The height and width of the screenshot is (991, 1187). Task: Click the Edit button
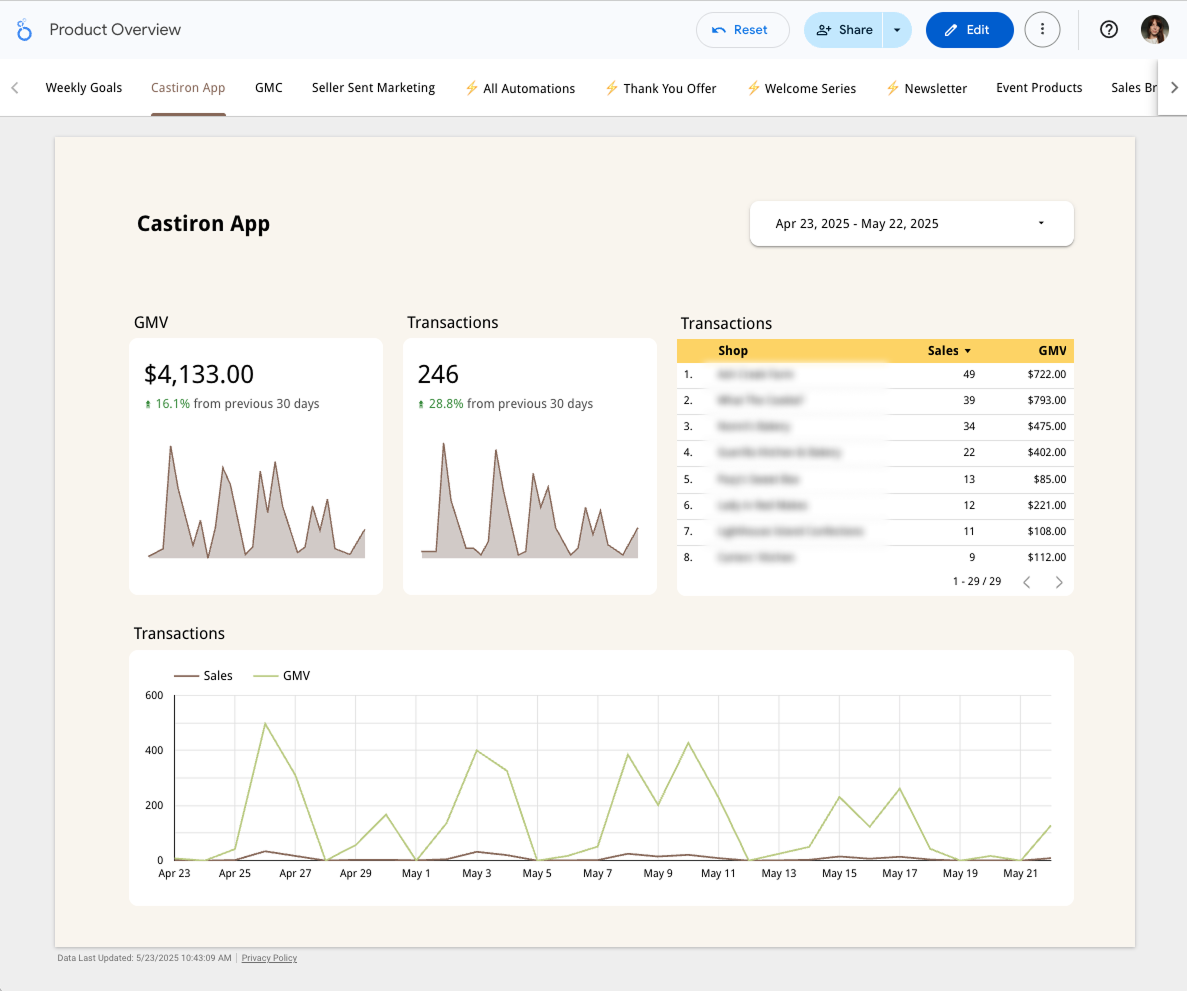pyautogui.click(x=969, y=30)
